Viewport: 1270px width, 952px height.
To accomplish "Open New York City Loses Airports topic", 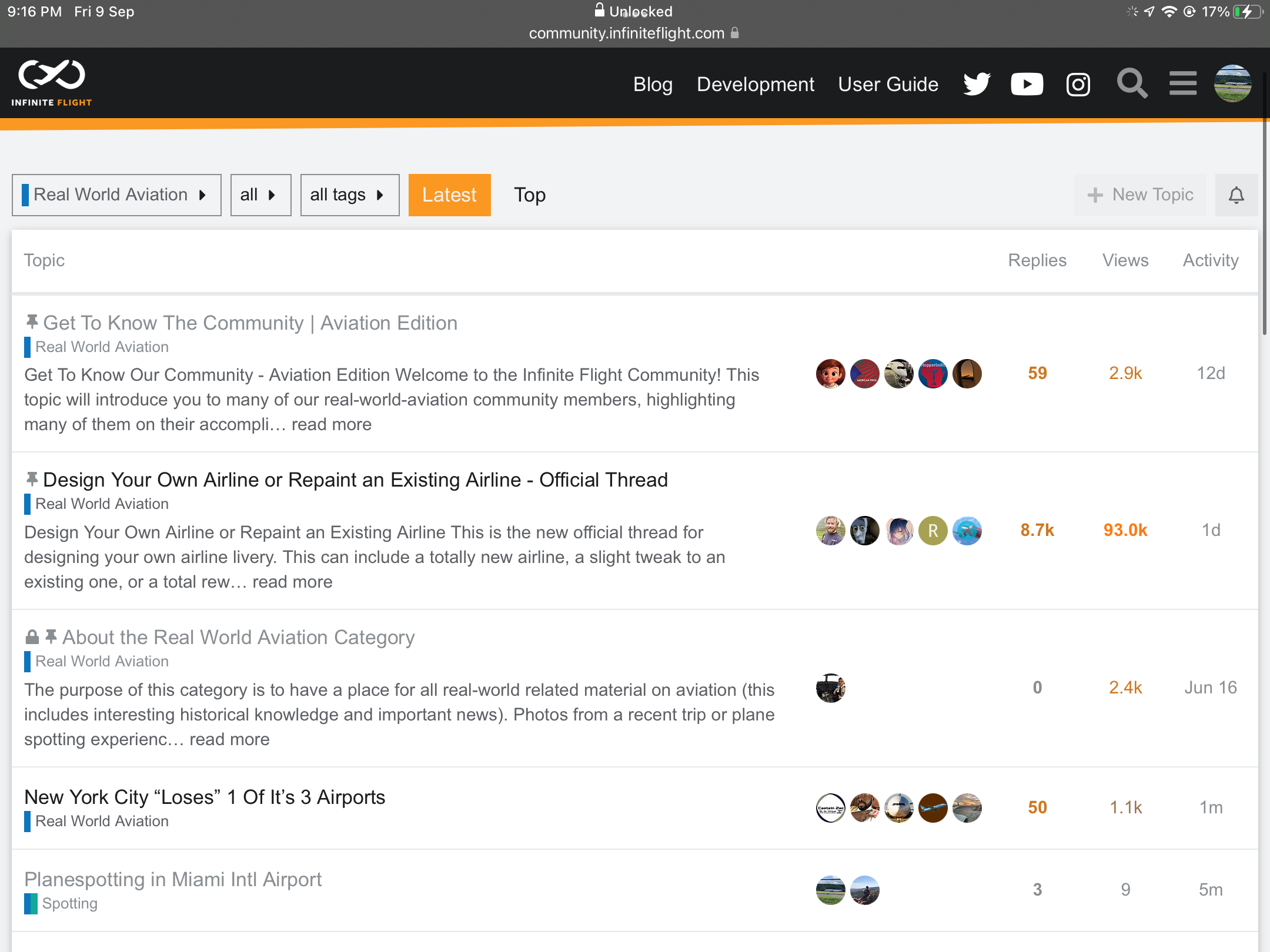I will 205,797.
